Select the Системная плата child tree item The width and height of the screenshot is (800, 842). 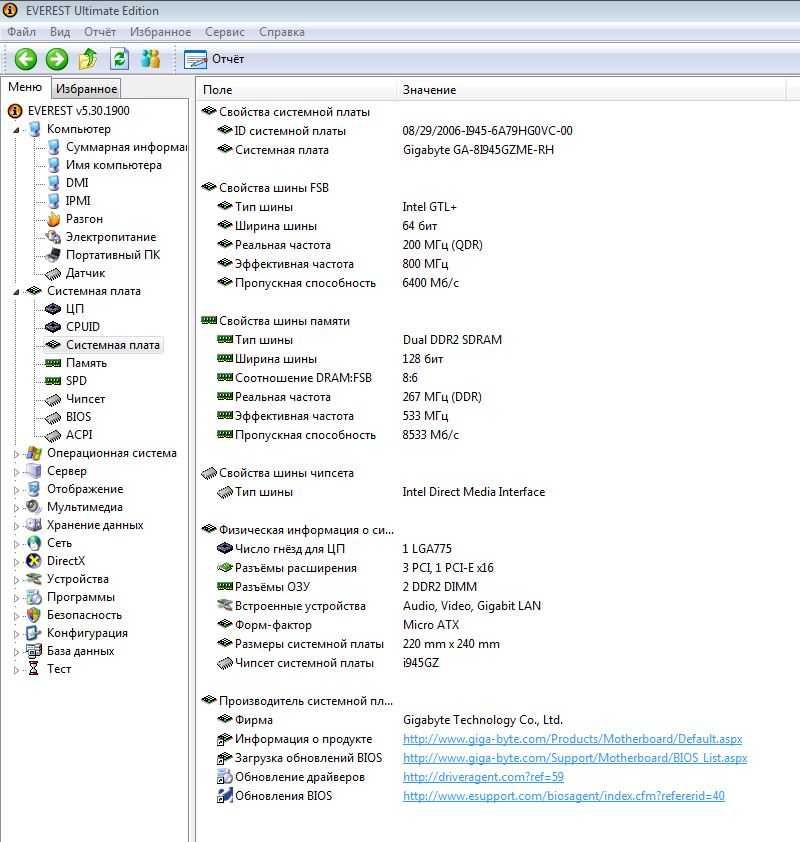coord(113,345)
